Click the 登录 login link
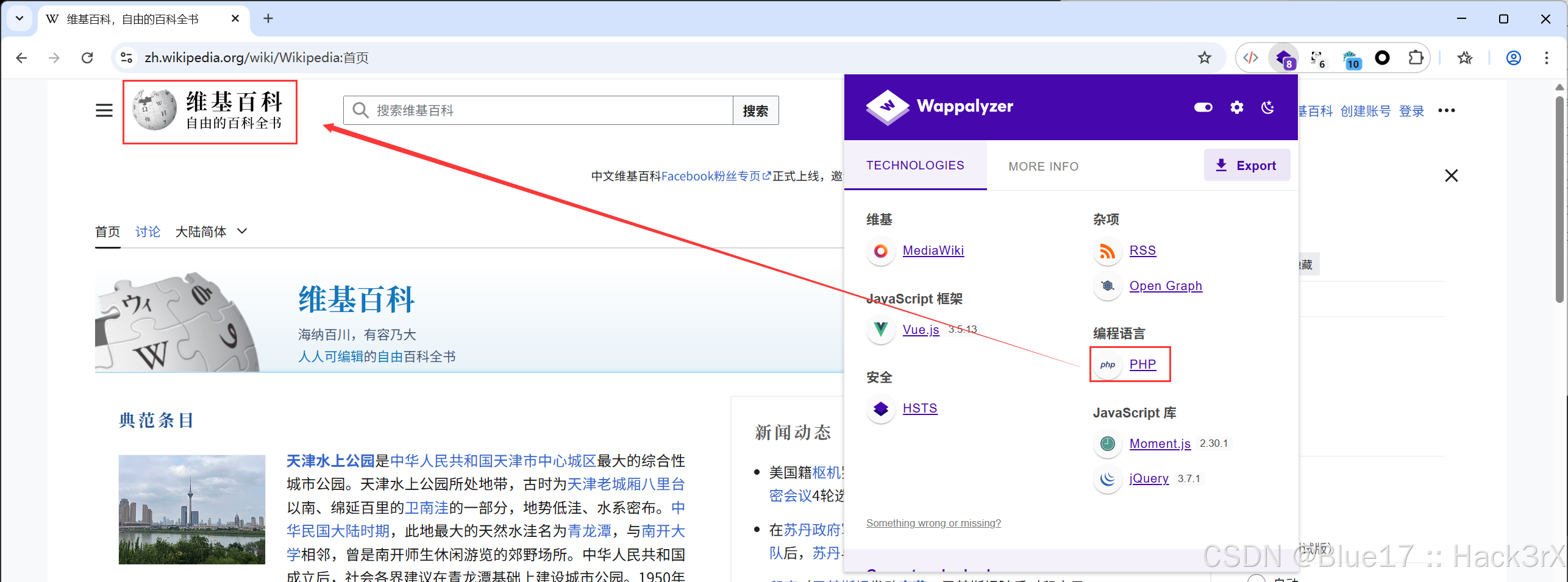 [x=1411, y=111]
